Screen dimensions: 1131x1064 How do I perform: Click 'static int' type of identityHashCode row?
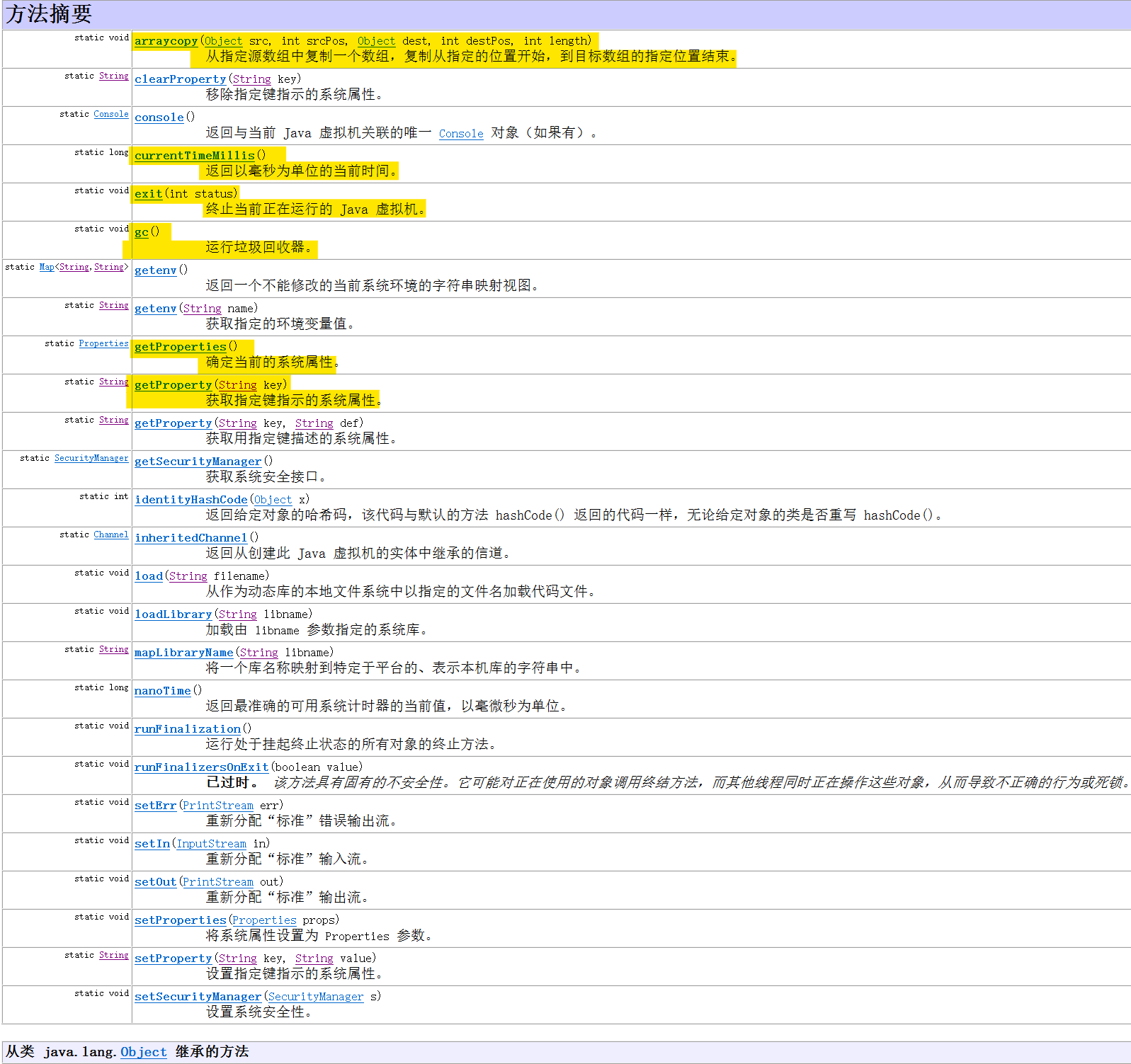(x=104, y=496)
